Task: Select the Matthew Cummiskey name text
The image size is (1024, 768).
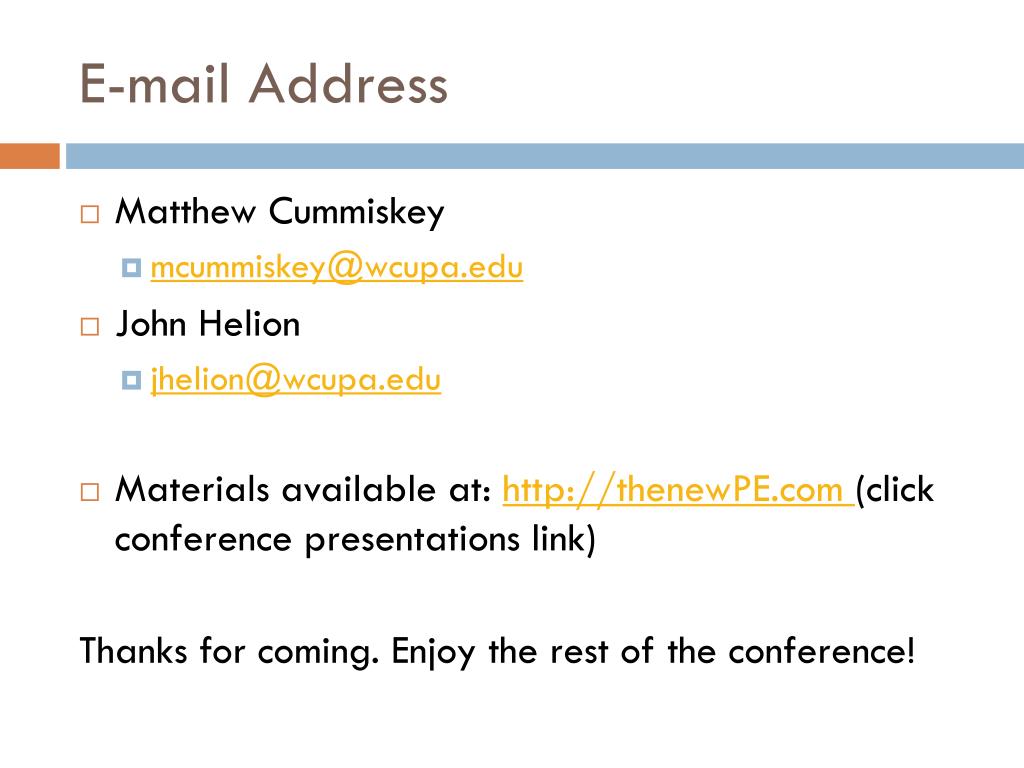Action: 280,212
